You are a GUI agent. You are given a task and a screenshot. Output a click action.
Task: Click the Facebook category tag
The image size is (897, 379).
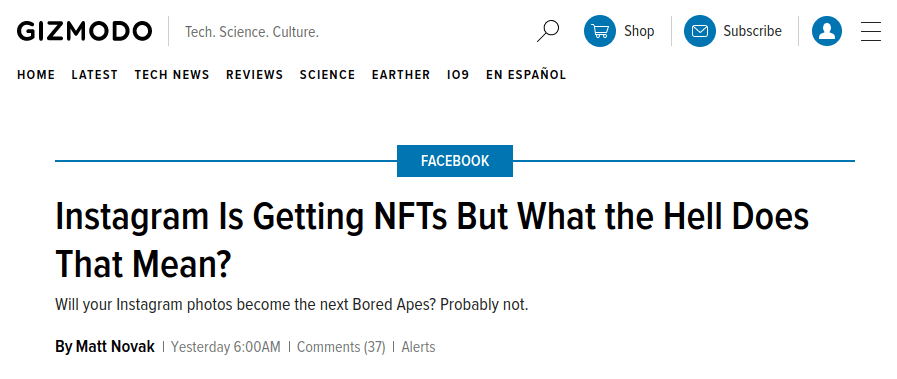[x=455, y=161]
